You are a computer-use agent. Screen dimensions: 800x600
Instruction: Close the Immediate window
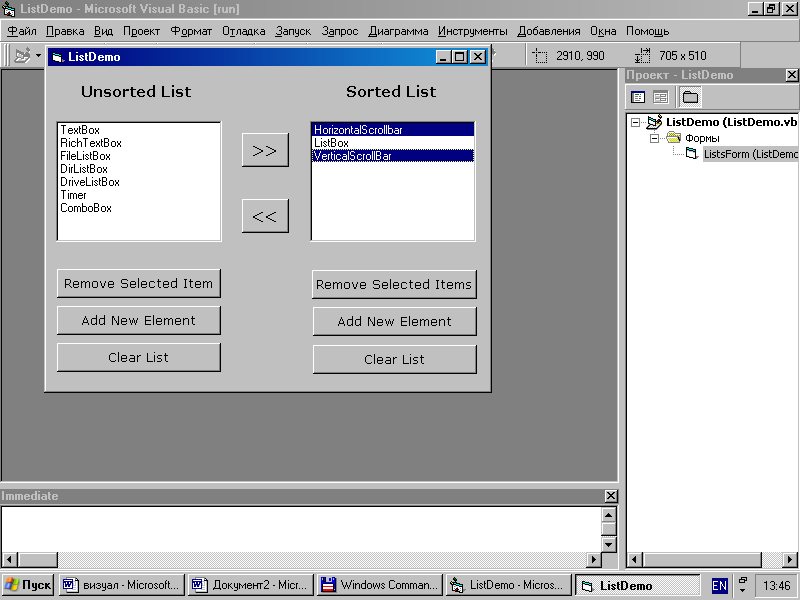coord(611,496)
